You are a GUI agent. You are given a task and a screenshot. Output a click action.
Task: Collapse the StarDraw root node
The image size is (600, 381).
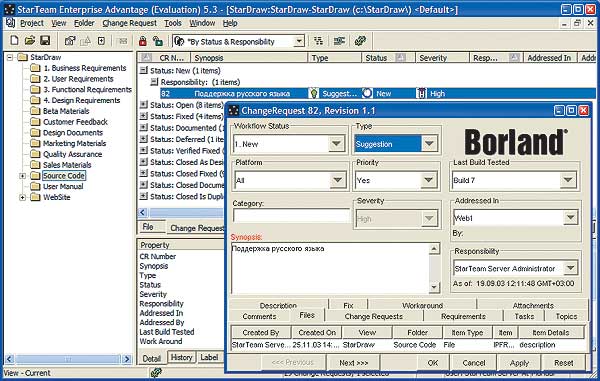point(10,57)
